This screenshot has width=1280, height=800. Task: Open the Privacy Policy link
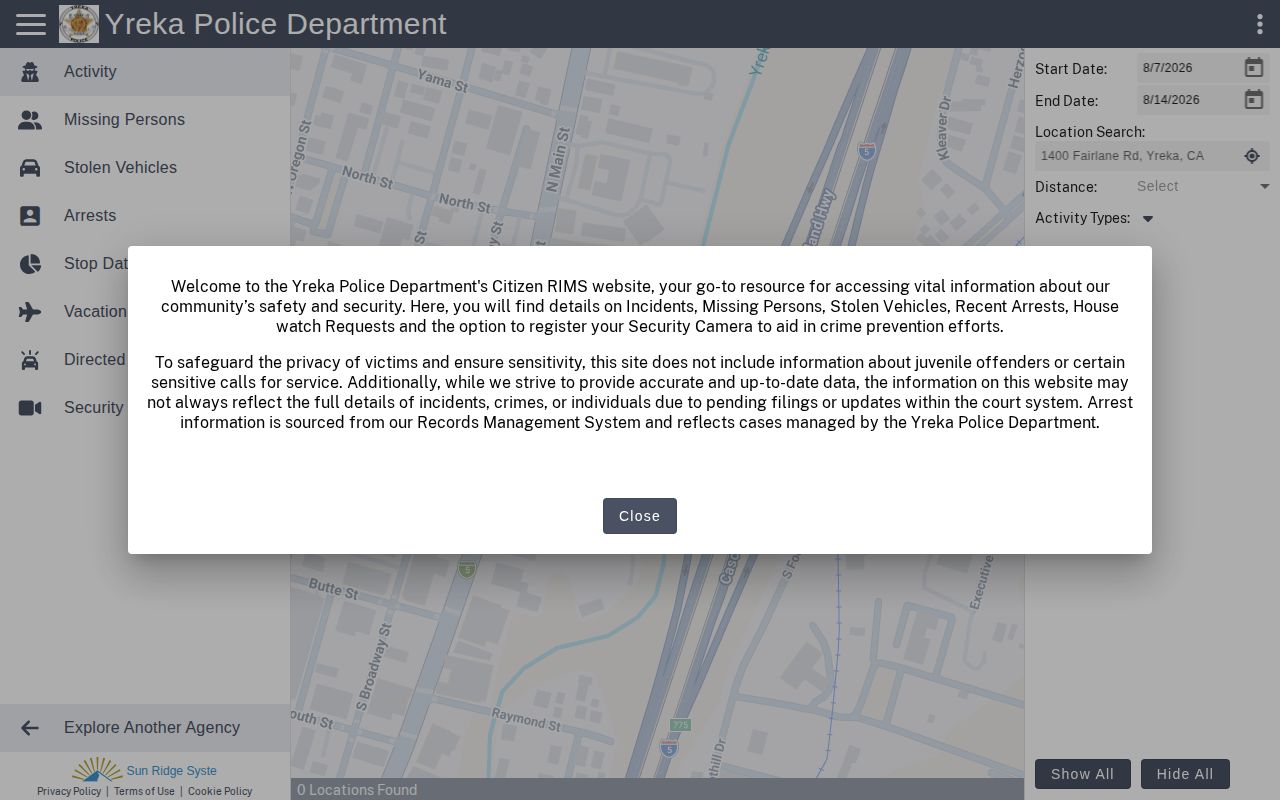pyautogui.click(x=69, y=791)
